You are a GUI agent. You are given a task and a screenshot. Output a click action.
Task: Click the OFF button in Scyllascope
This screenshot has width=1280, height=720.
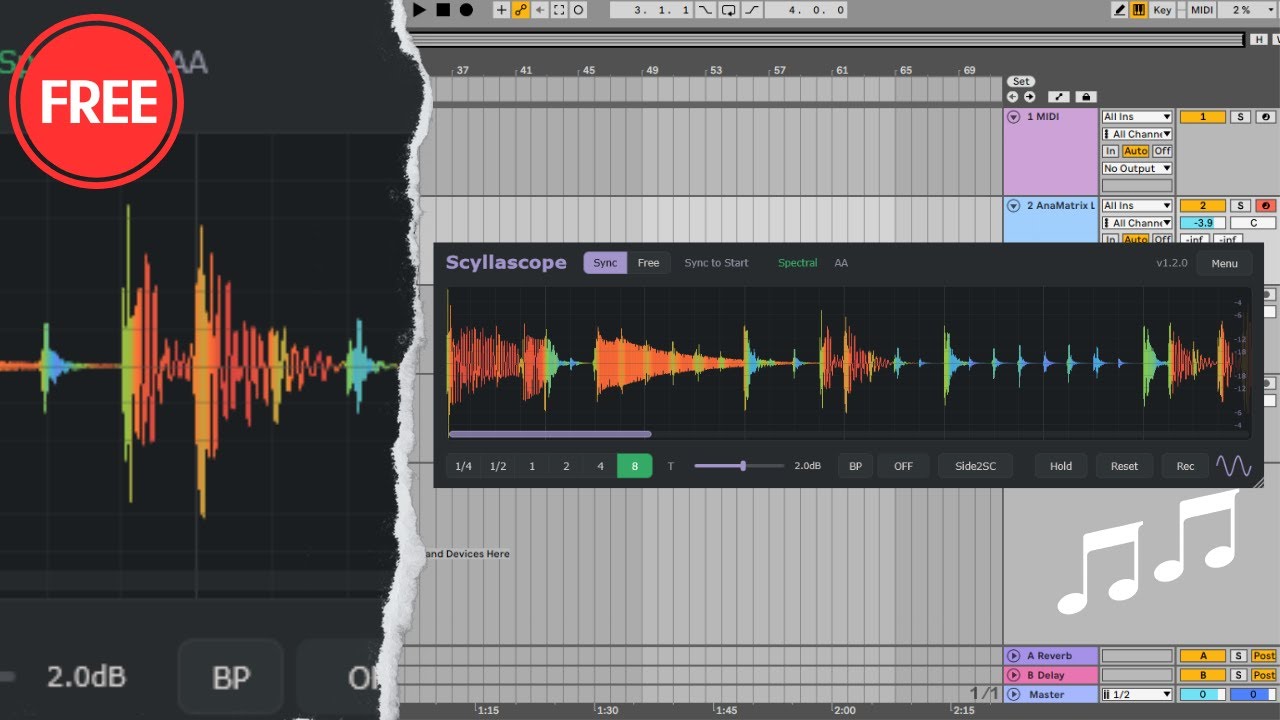point(903,466)
